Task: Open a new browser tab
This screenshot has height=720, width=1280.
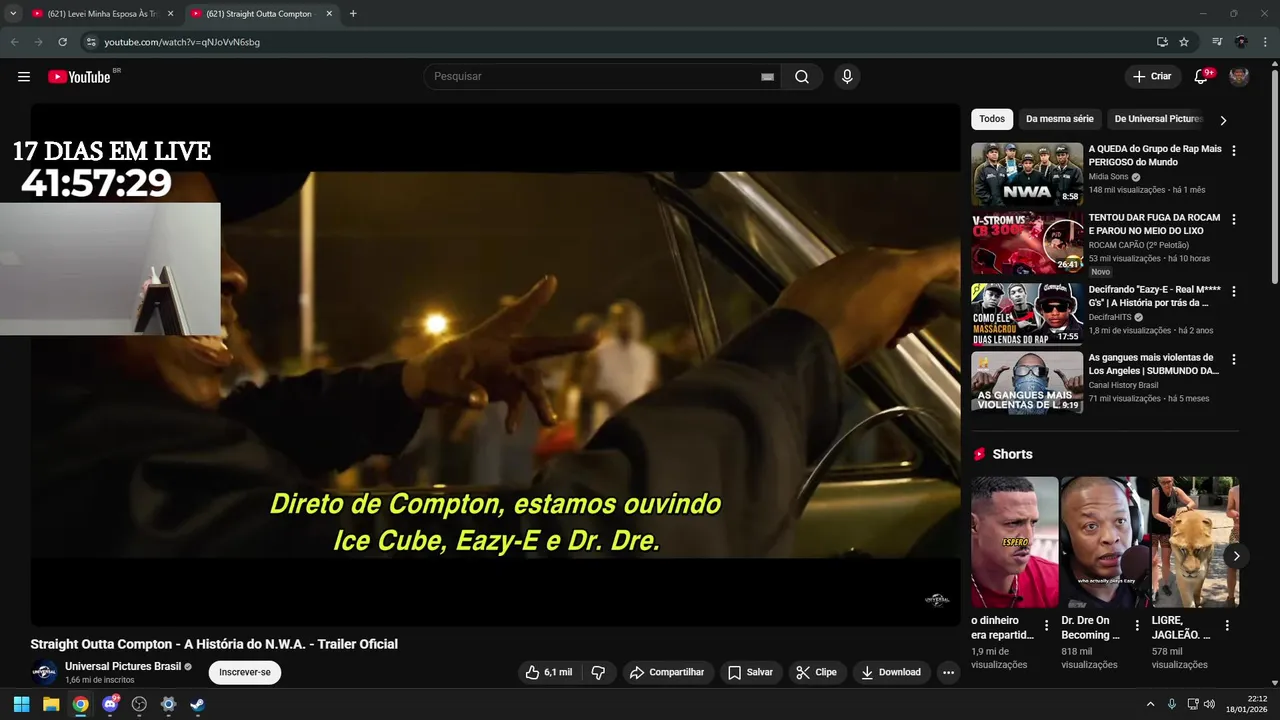Action: [353, 14]
